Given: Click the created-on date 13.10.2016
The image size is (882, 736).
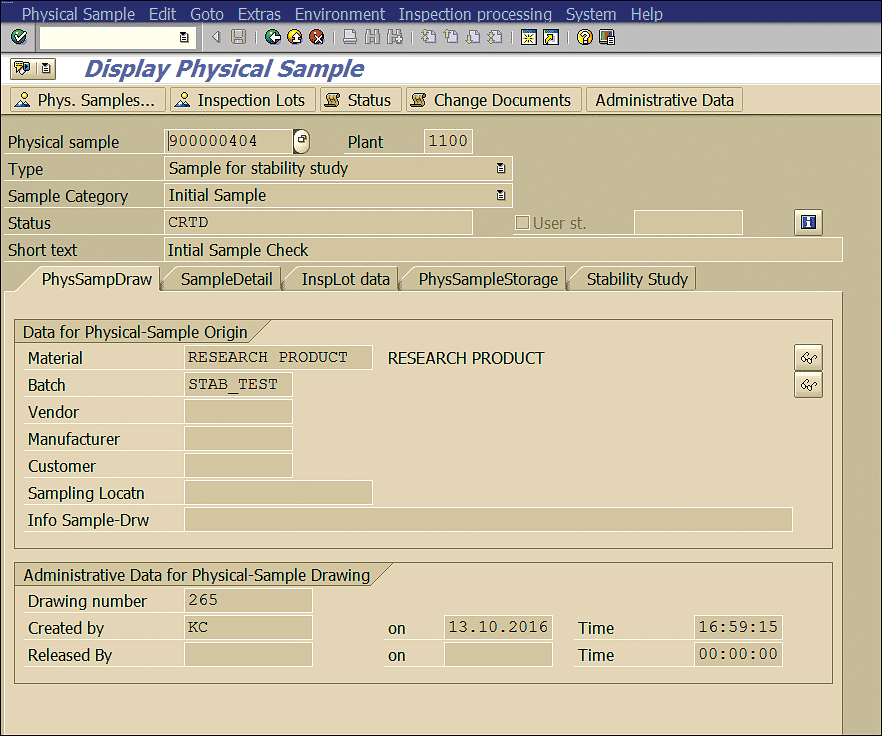Looking at the screenshot, I should pos(498,627).
